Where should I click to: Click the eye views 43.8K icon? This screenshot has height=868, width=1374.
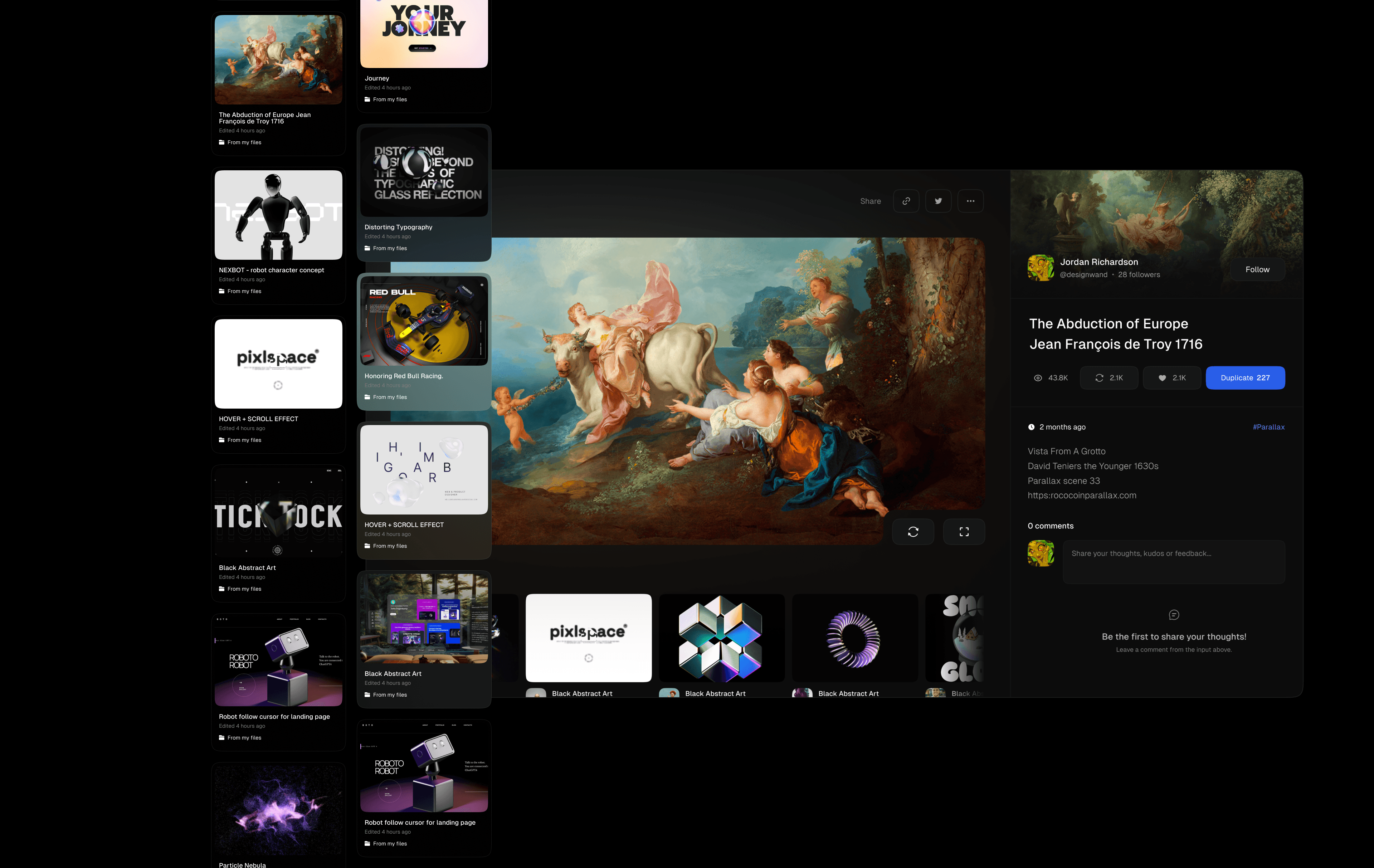[1038, 378]
